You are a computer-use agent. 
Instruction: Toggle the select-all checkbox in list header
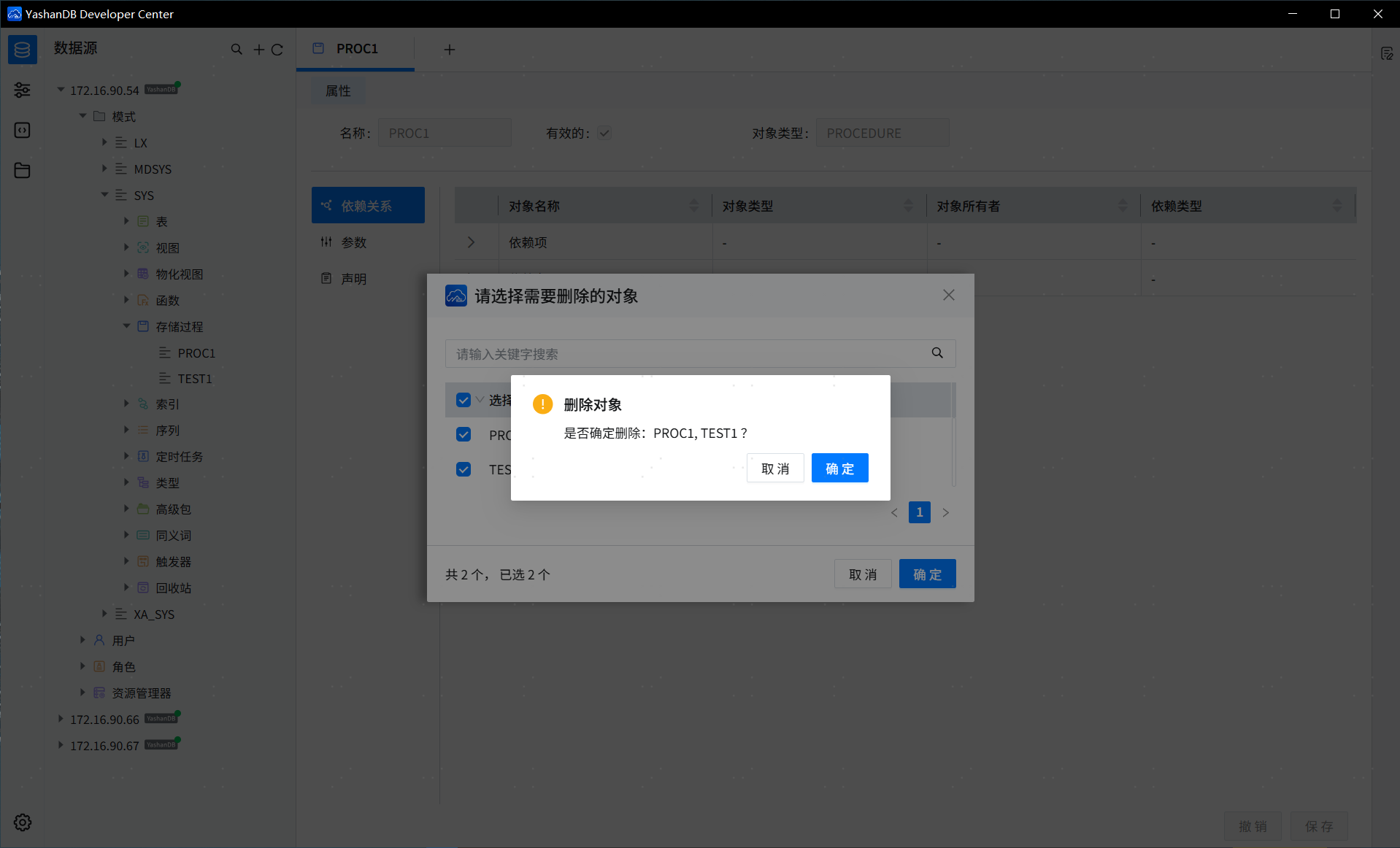point(464,400)
